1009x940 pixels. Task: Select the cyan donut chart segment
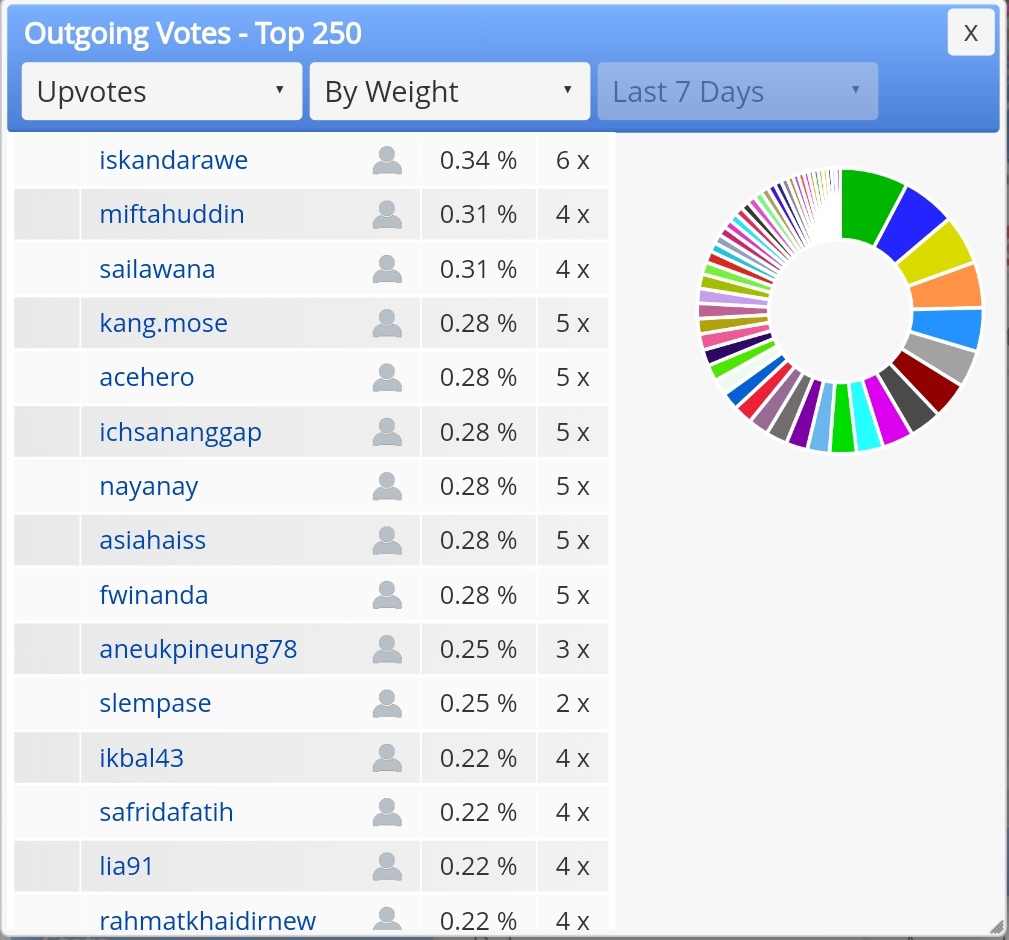click(x=865, y=417)
